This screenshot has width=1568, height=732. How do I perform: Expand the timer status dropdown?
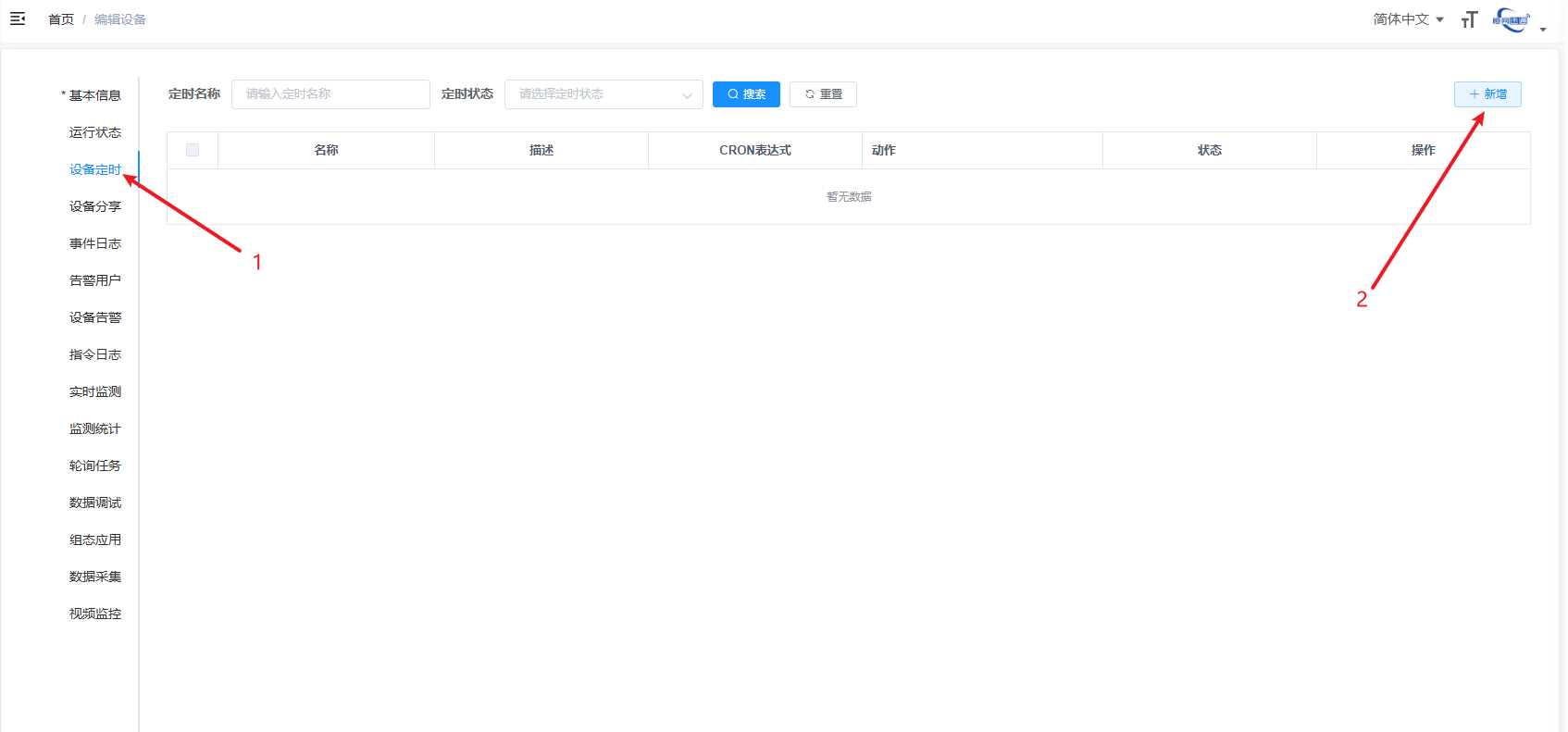(x=603, y=94)
